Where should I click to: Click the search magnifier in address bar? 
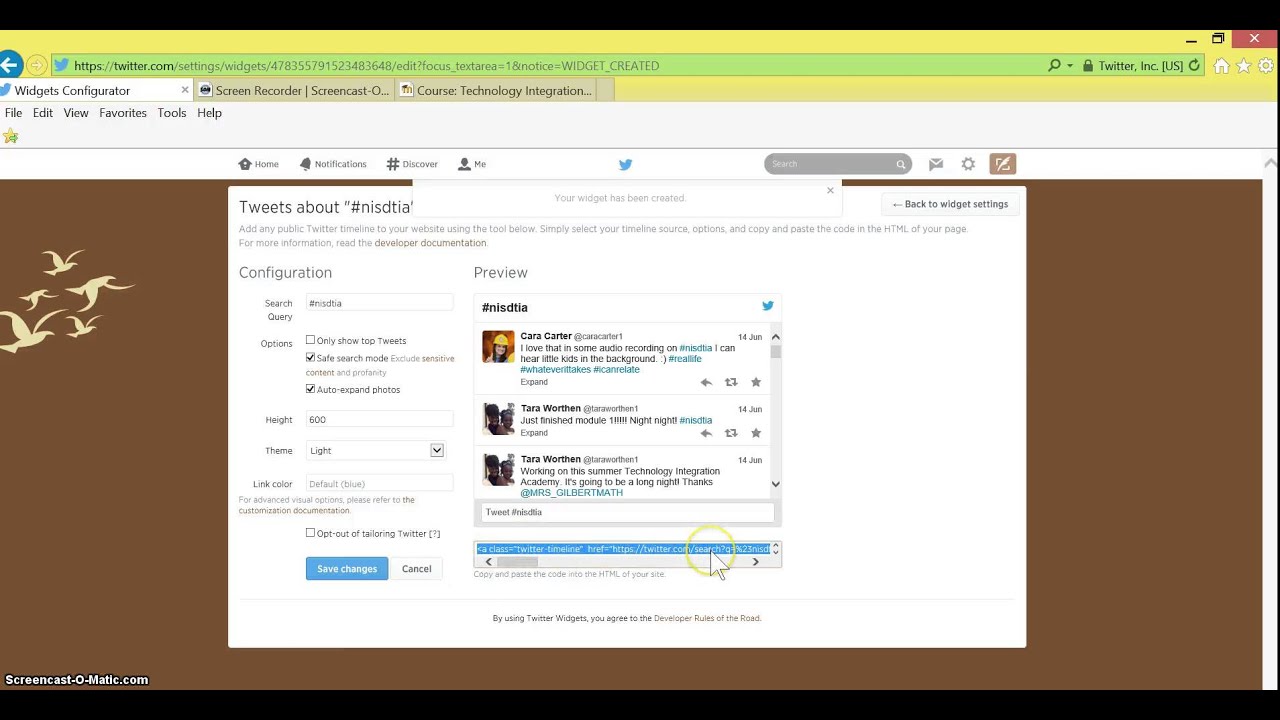point(1054,66)
